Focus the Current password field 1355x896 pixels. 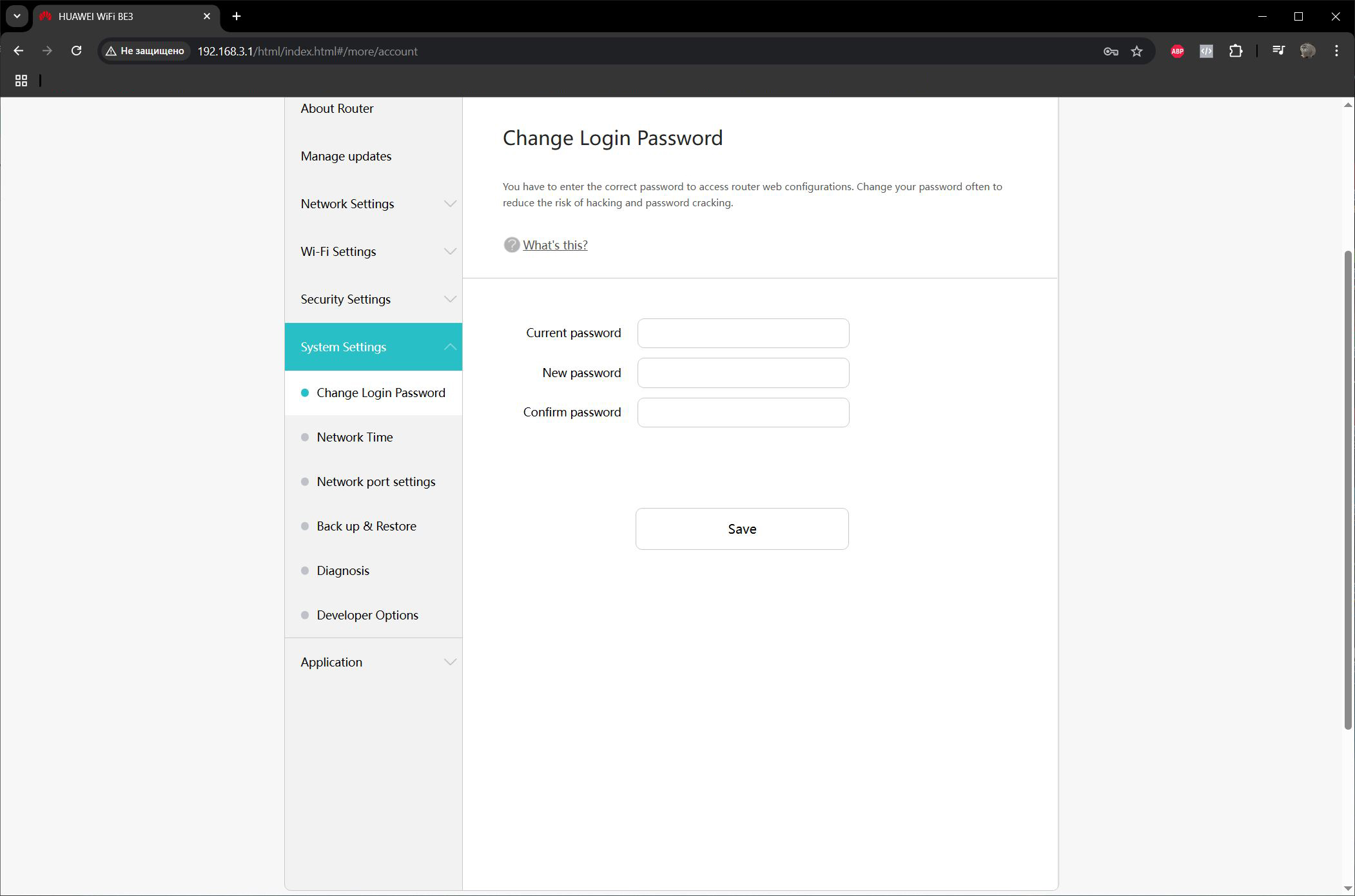click(x=743, y=333)
